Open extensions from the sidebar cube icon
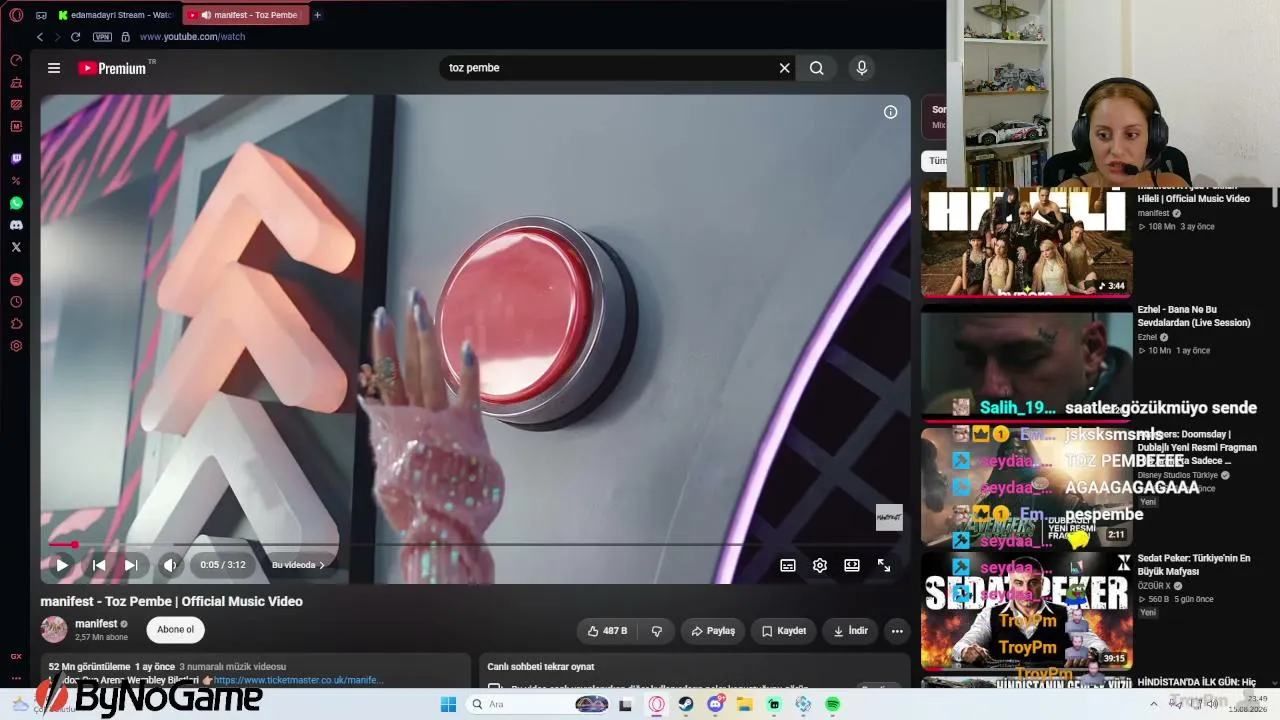 [16, 324]
